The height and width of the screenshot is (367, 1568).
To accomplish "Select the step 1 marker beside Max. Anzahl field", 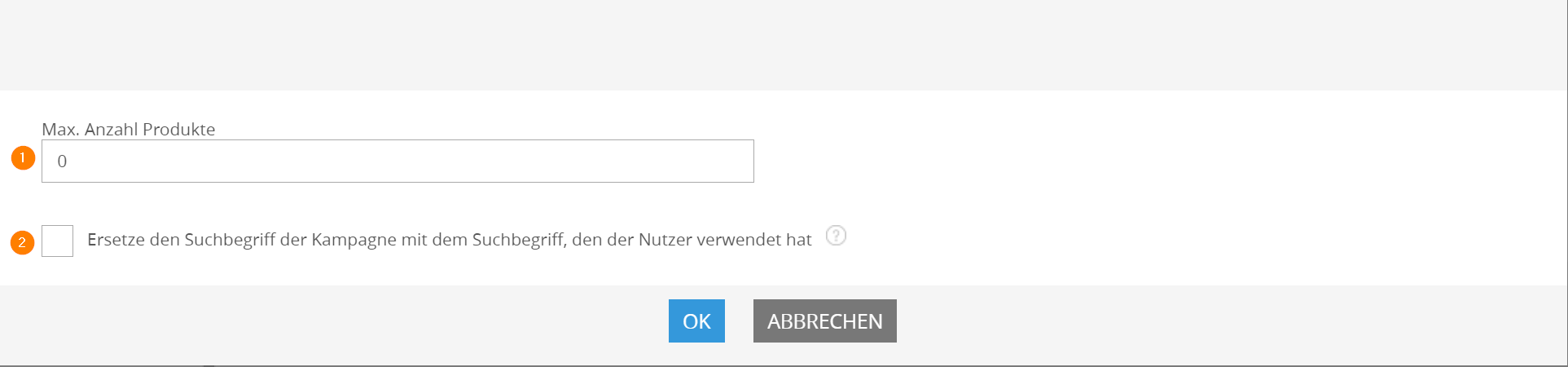I will point(23,157).
